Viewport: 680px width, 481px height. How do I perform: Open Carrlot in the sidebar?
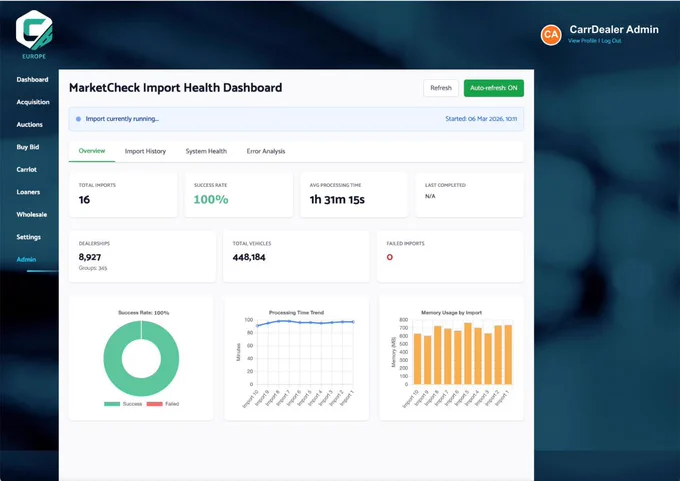point(26,170)
